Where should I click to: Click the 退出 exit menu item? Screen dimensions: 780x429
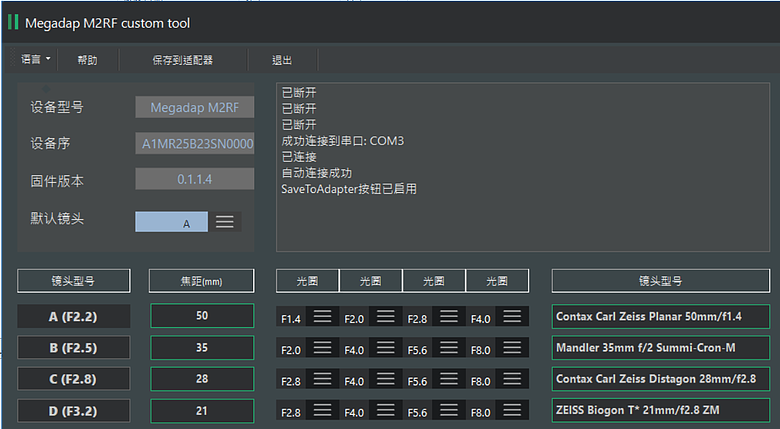point(282,60)
